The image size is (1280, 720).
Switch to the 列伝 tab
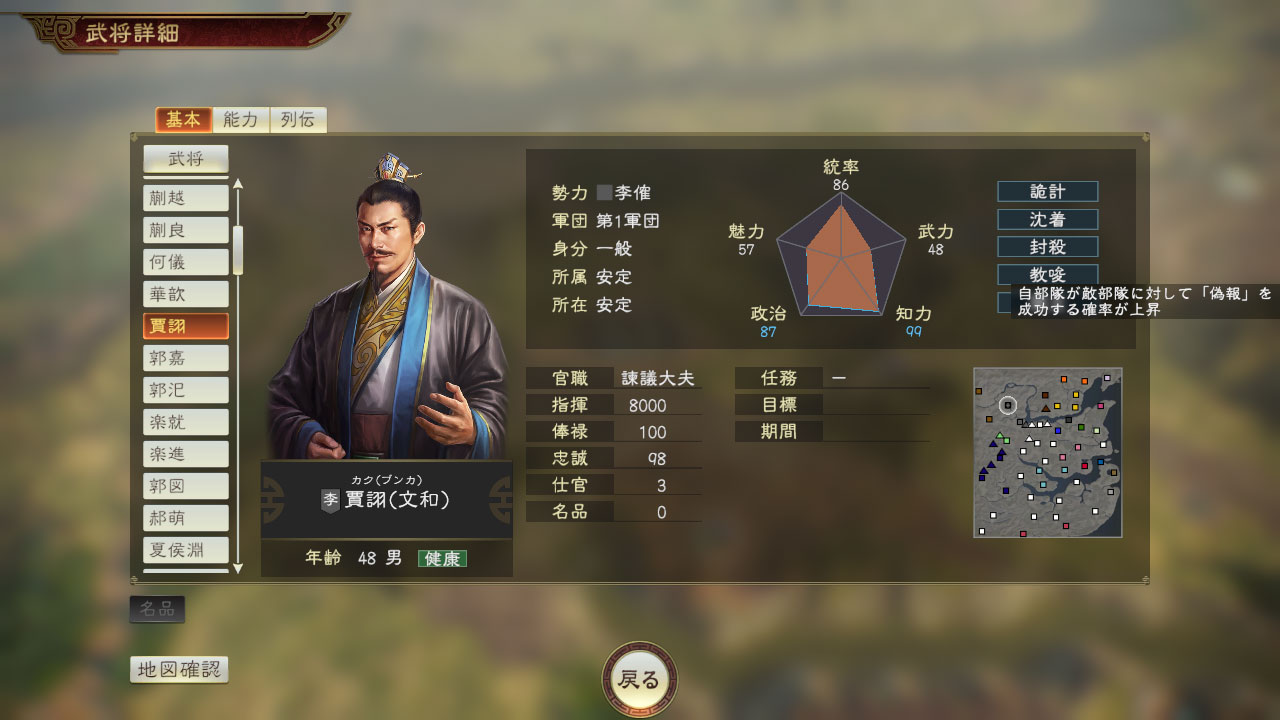click(297, 120)
